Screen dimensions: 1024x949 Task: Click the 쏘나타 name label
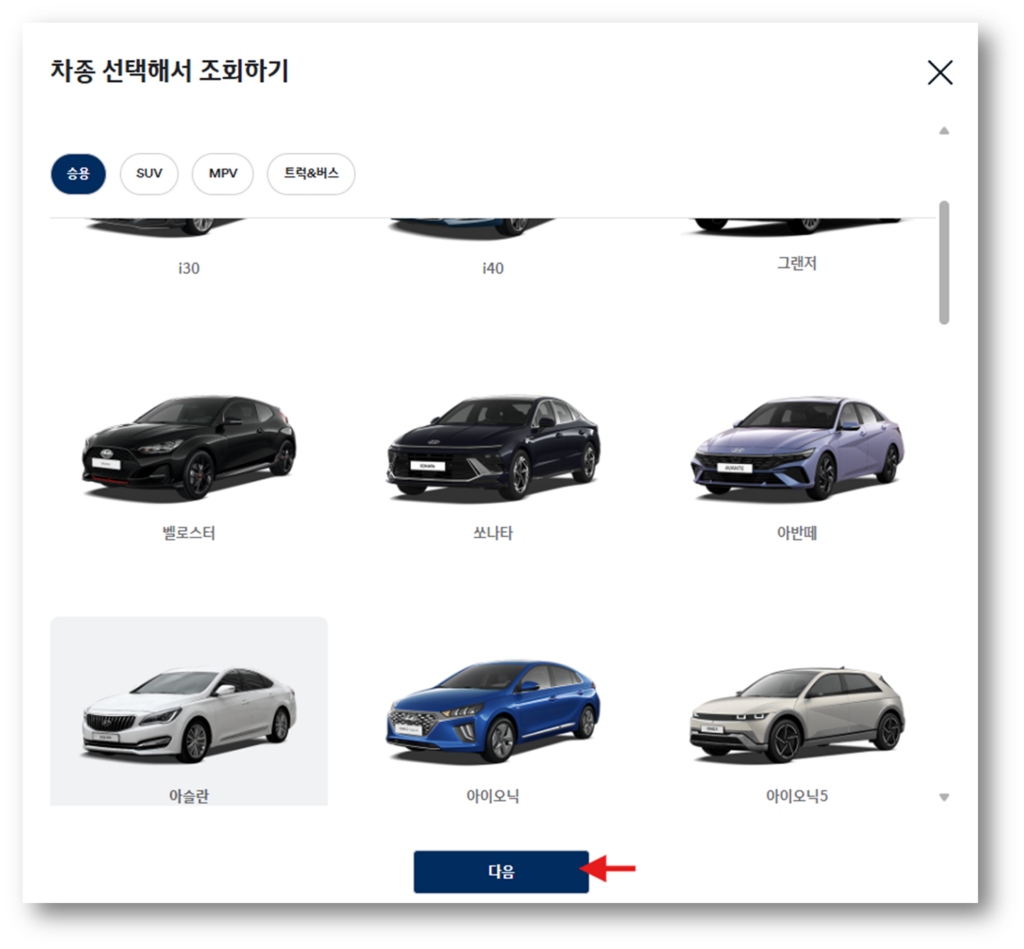492,533
